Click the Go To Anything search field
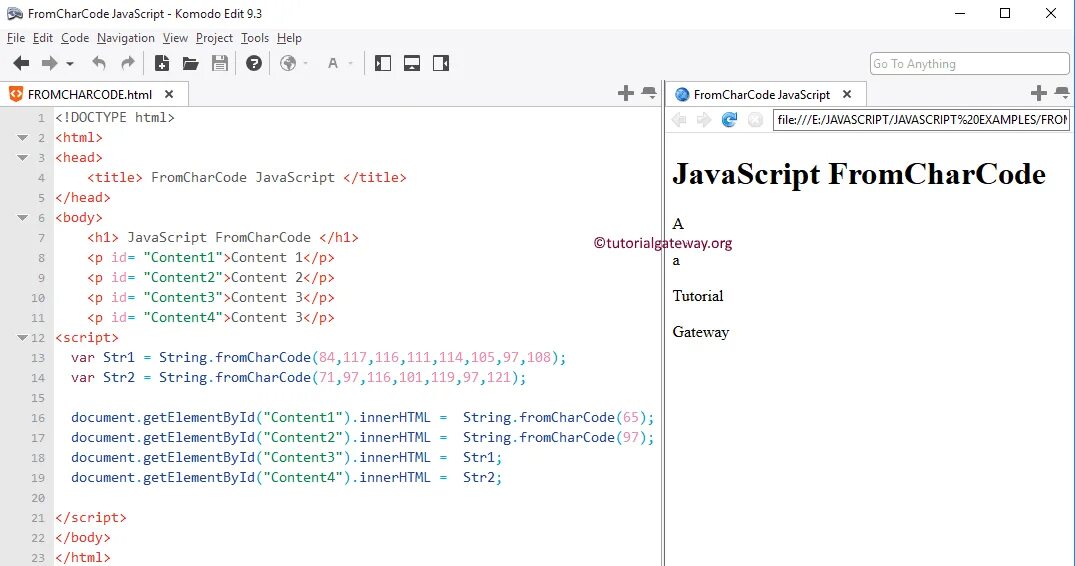 pos(969,64)
